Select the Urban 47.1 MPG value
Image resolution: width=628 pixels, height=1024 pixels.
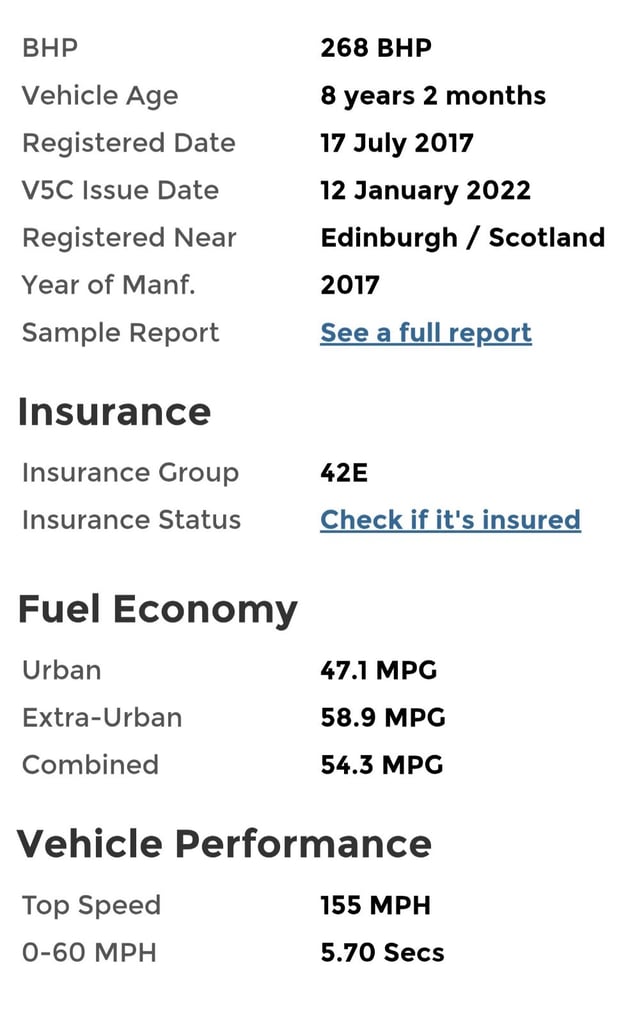pos(379,671)
